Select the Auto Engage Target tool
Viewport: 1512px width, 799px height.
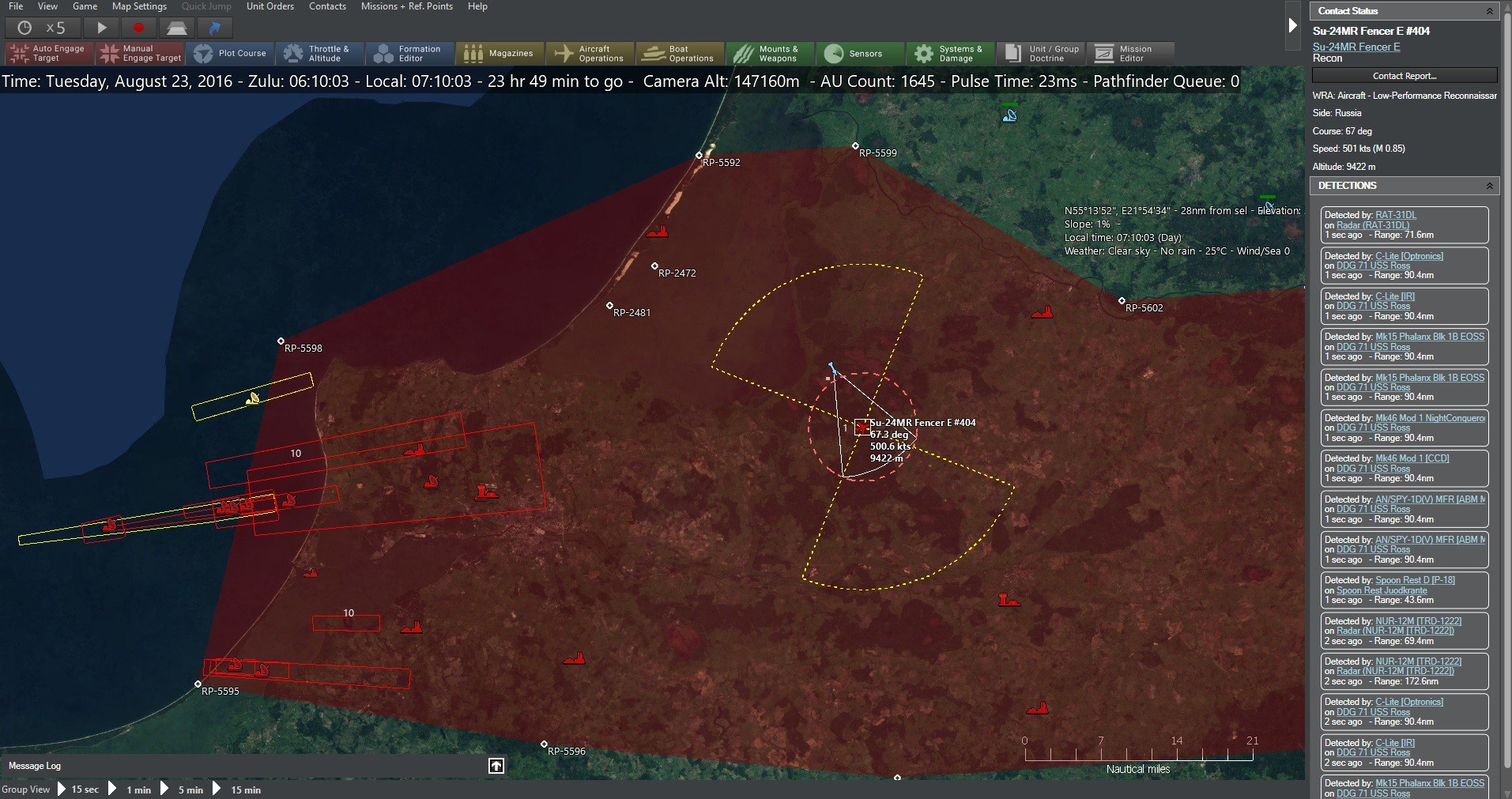pyautogui.click(x=47, y=53)
